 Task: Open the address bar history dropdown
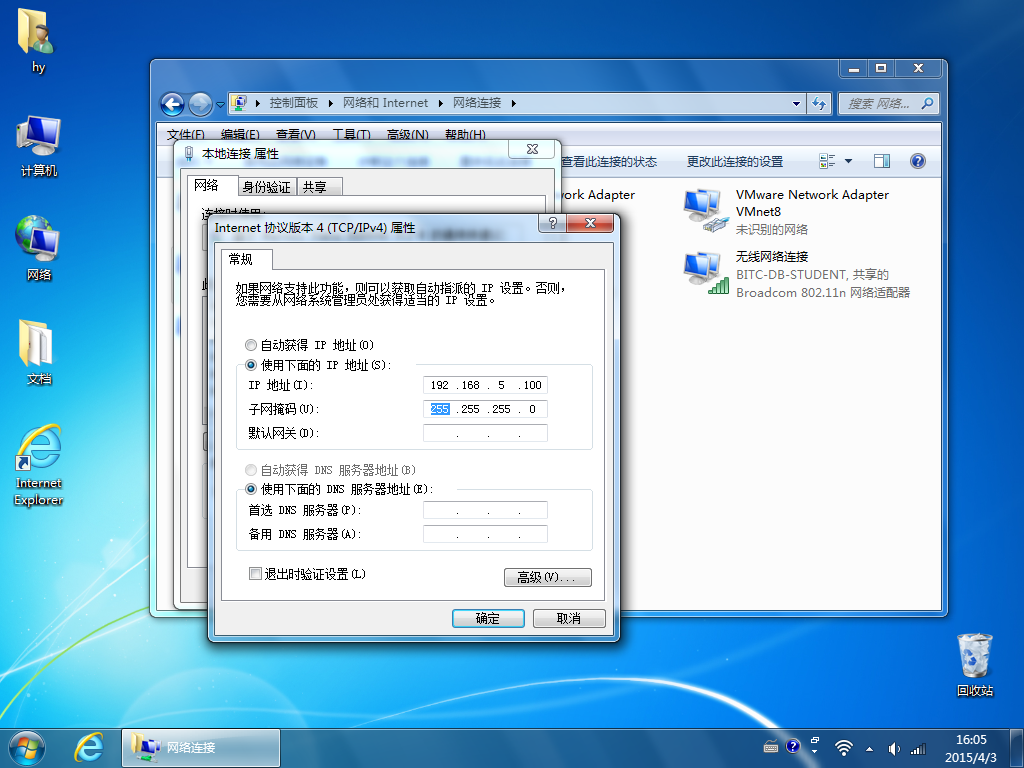pyautogui.click(x=796, y=103)
